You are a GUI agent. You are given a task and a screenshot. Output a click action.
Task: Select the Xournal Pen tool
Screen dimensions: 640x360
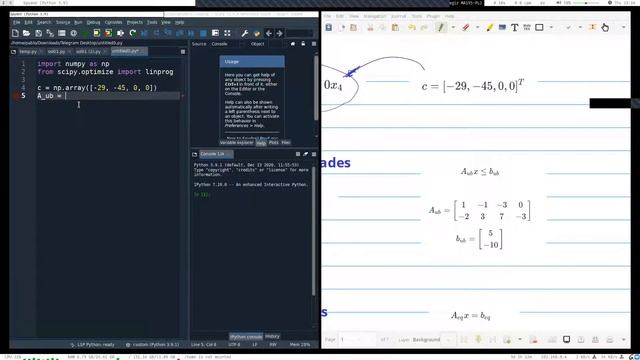[440, 27]
